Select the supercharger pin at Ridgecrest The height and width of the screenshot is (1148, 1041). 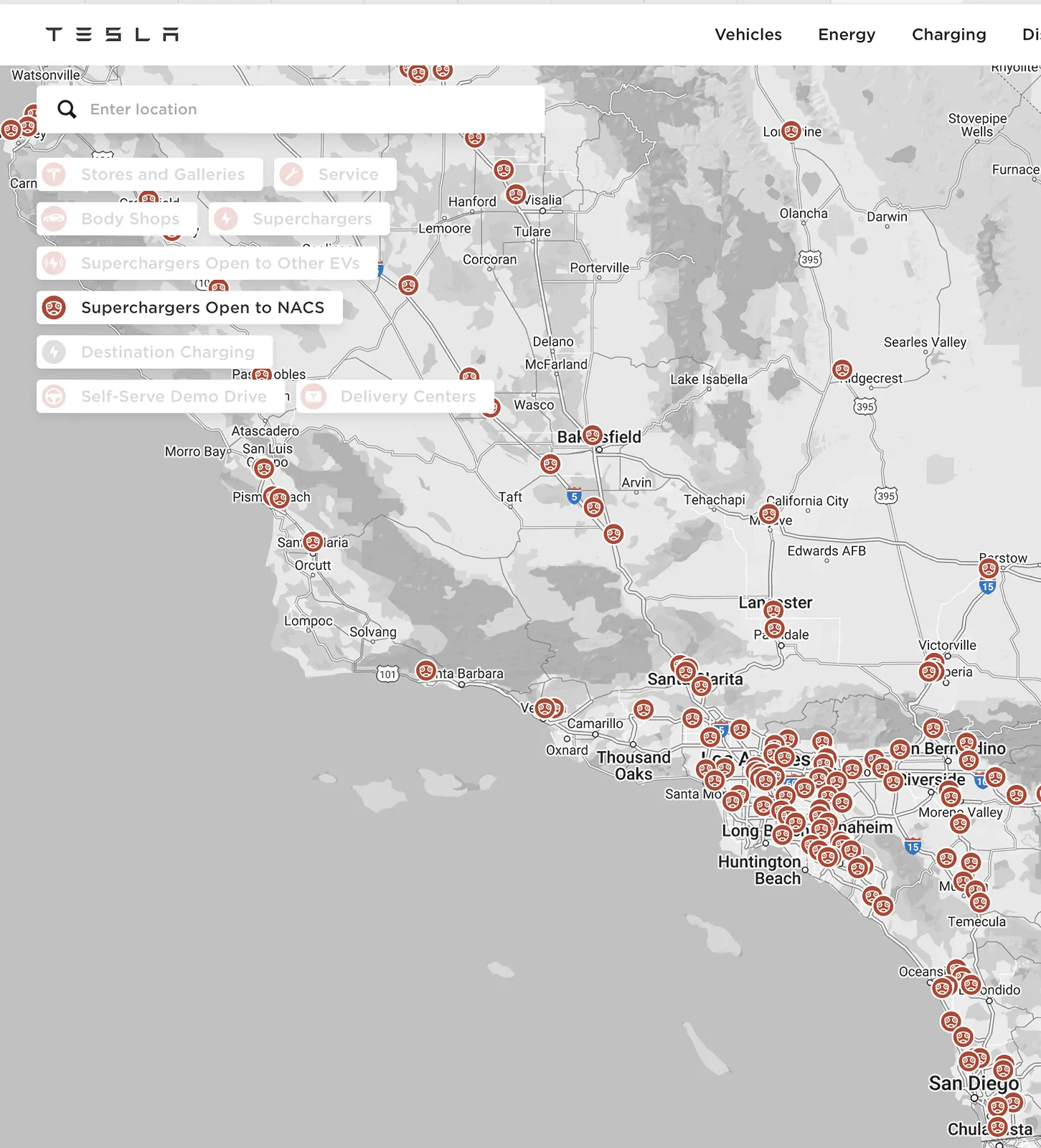click(842, 370)
